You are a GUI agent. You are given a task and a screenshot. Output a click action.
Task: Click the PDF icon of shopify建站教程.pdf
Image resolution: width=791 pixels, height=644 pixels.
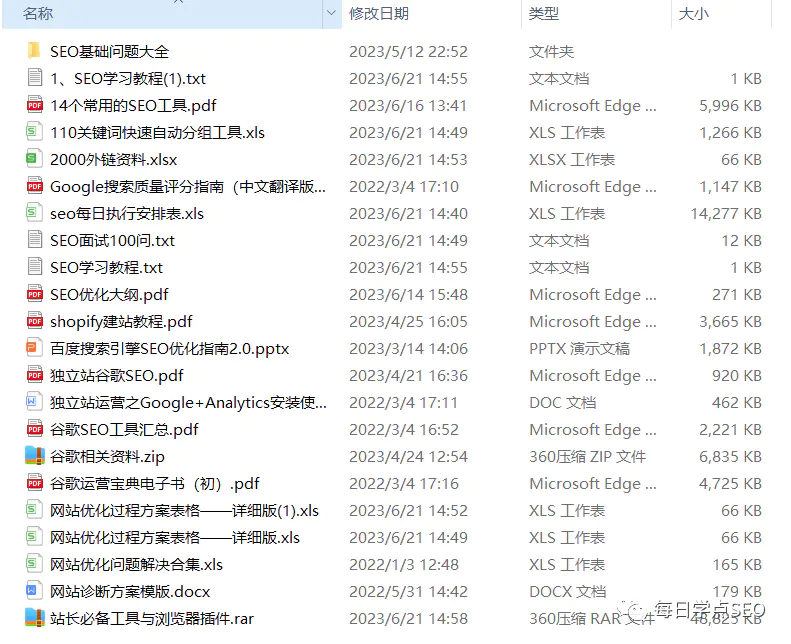click(x=34, y=321)
